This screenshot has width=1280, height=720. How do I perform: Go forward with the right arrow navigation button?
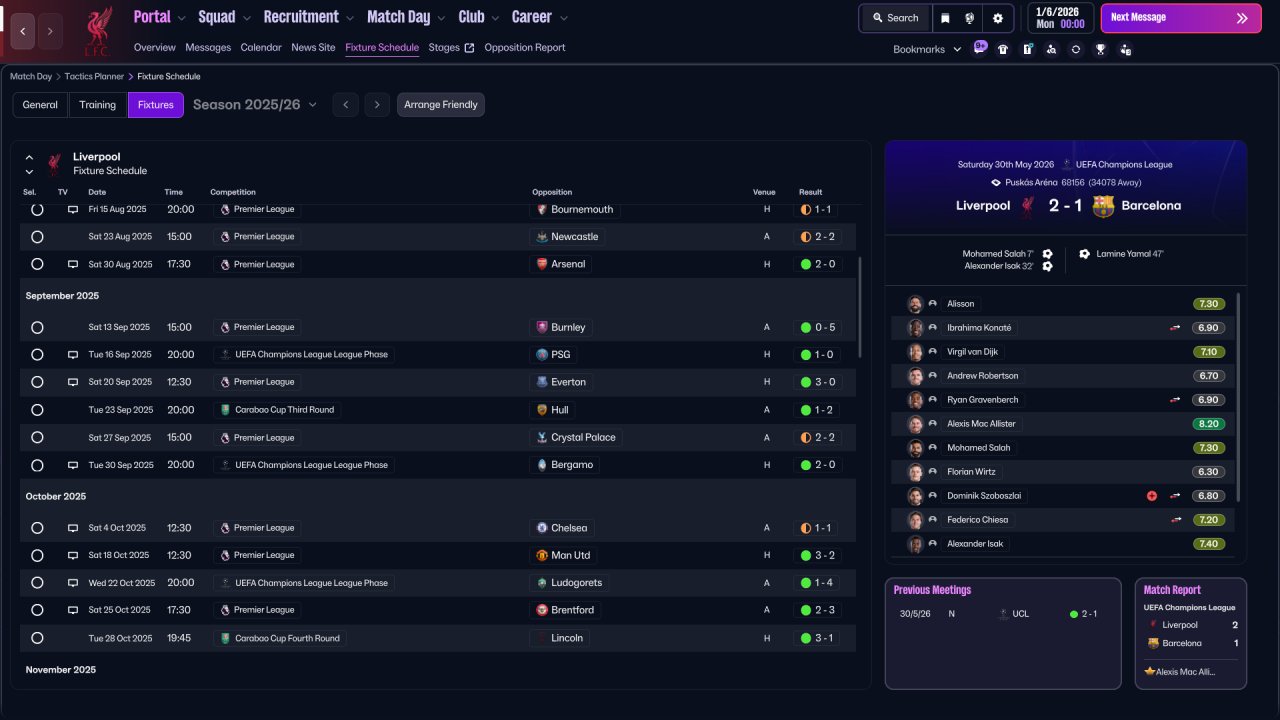click(x=50, y=31)
